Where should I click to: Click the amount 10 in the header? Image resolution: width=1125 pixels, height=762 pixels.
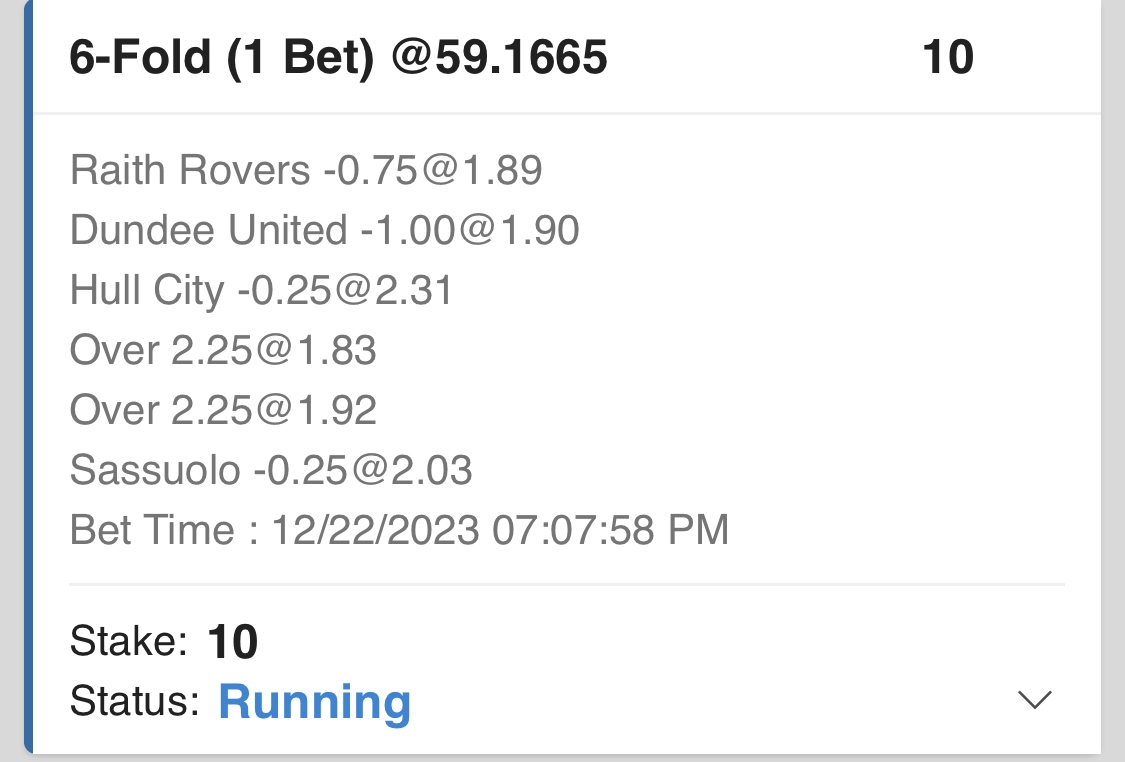[x=947, y=58]
